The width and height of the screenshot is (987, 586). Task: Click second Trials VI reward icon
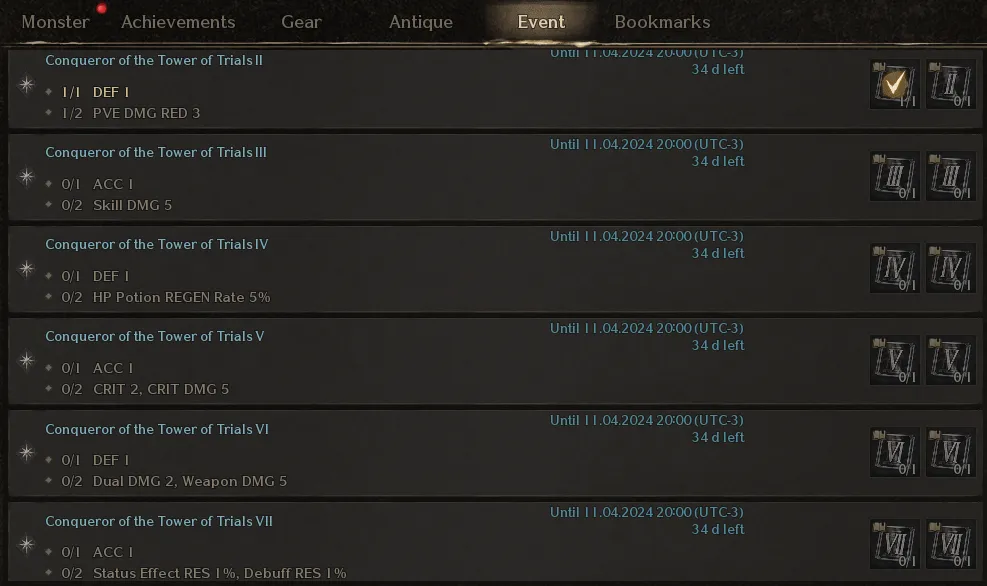[x=950, y=453]
